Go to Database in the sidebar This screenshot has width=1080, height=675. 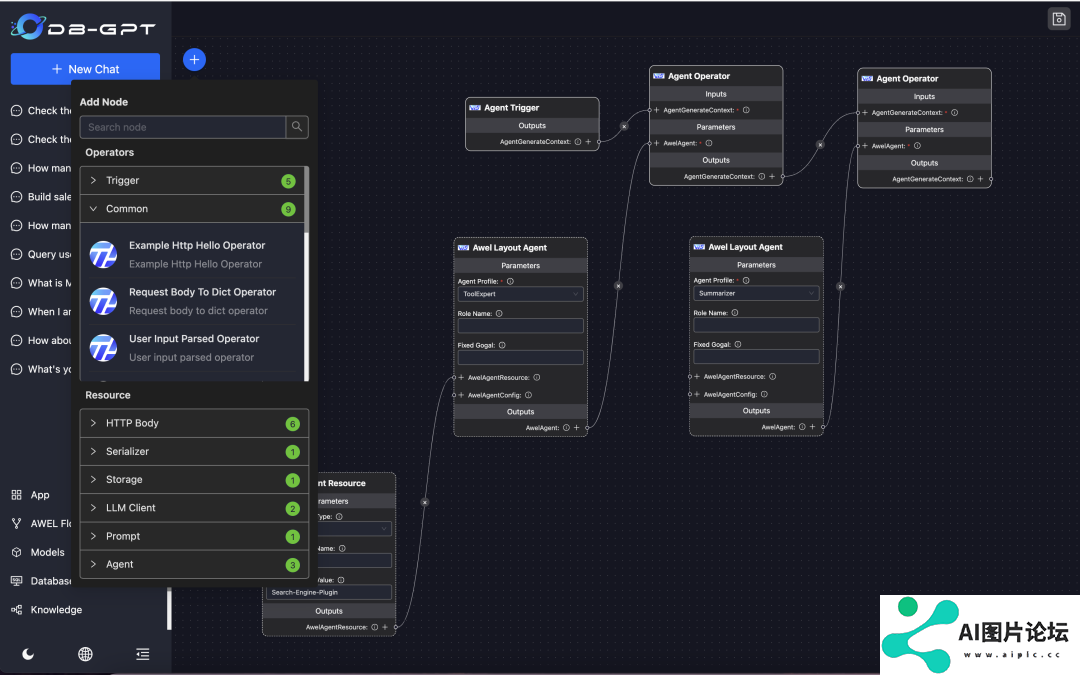tap(41, 581)
